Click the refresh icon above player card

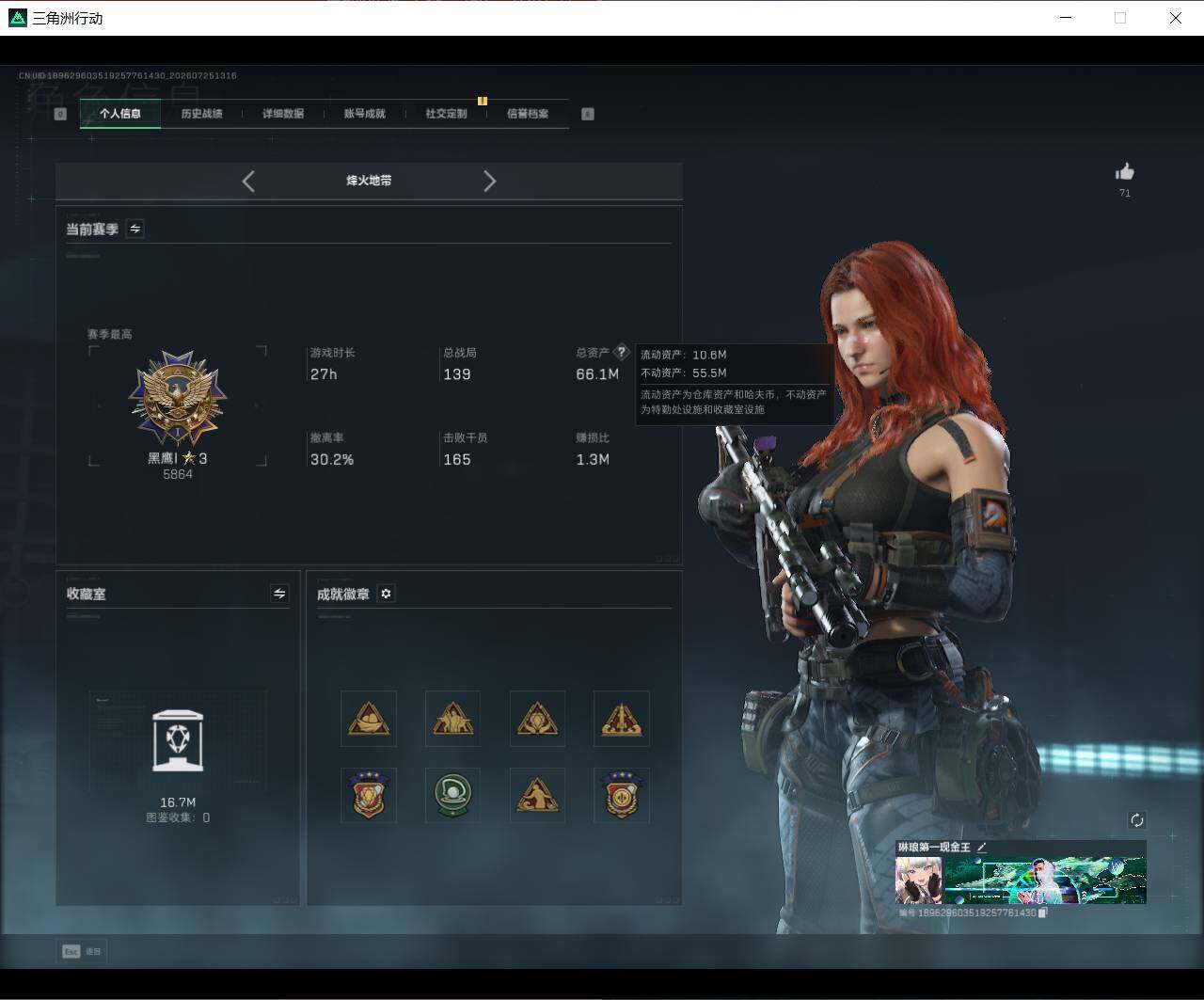[x=1136, y=820]
